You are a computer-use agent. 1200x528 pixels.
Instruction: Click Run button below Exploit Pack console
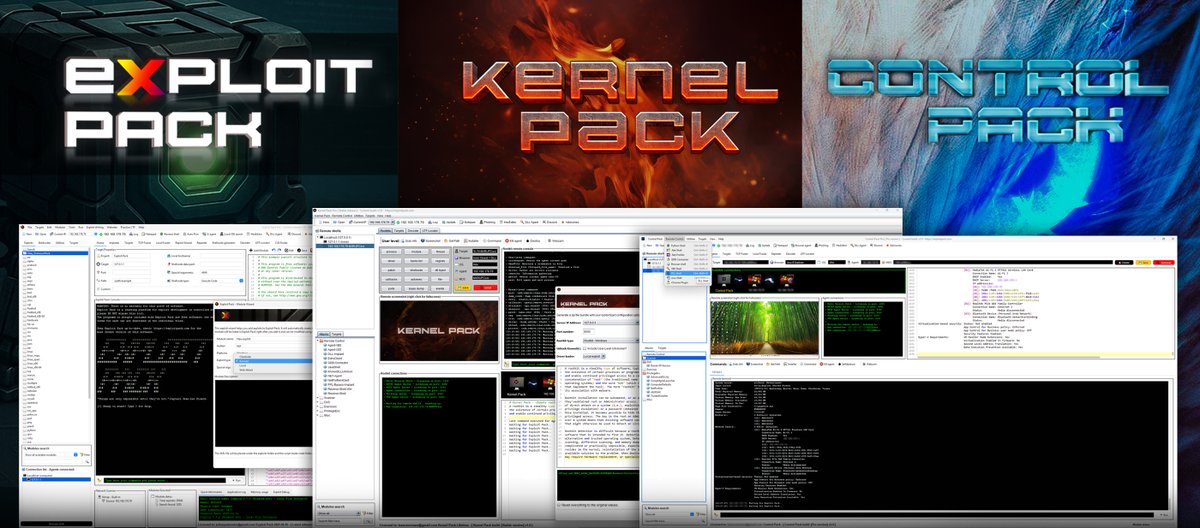click(236, 480)
